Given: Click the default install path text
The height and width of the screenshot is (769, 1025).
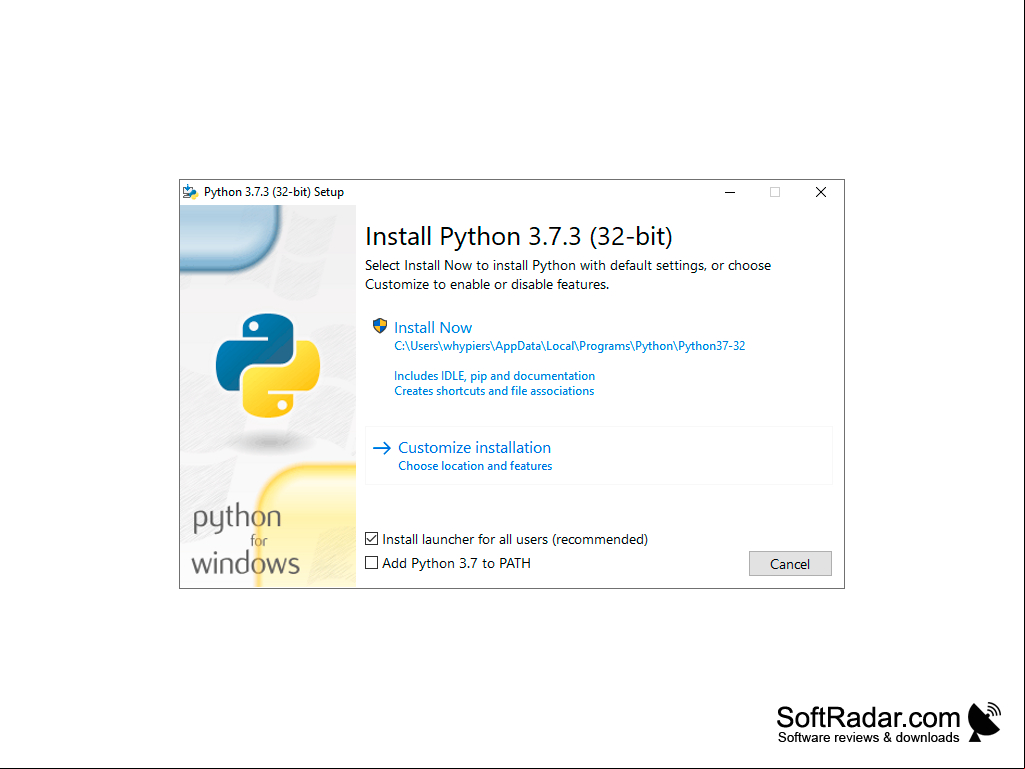Looking at the screenshot, I should click(569, 346).
